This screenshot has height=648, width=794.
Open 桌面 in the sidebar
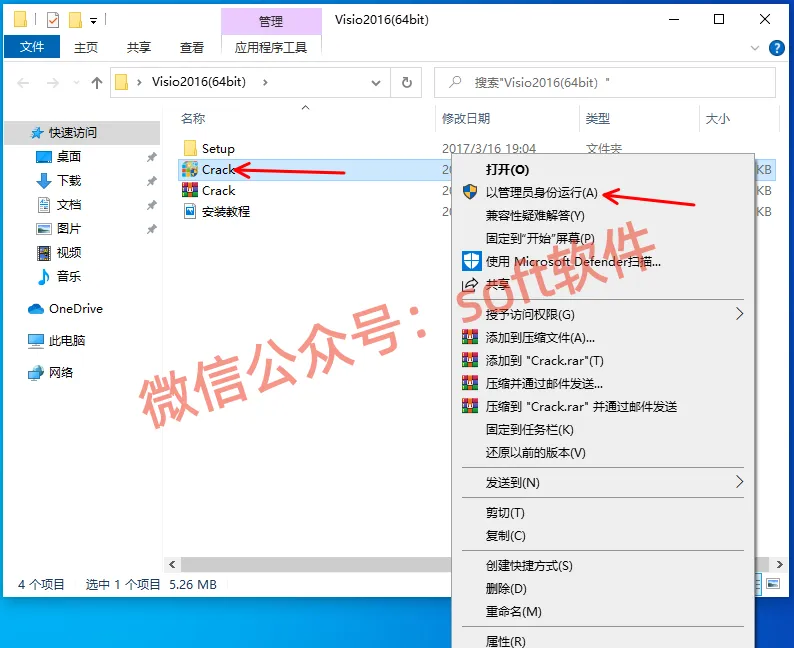(x=68, y=157)
